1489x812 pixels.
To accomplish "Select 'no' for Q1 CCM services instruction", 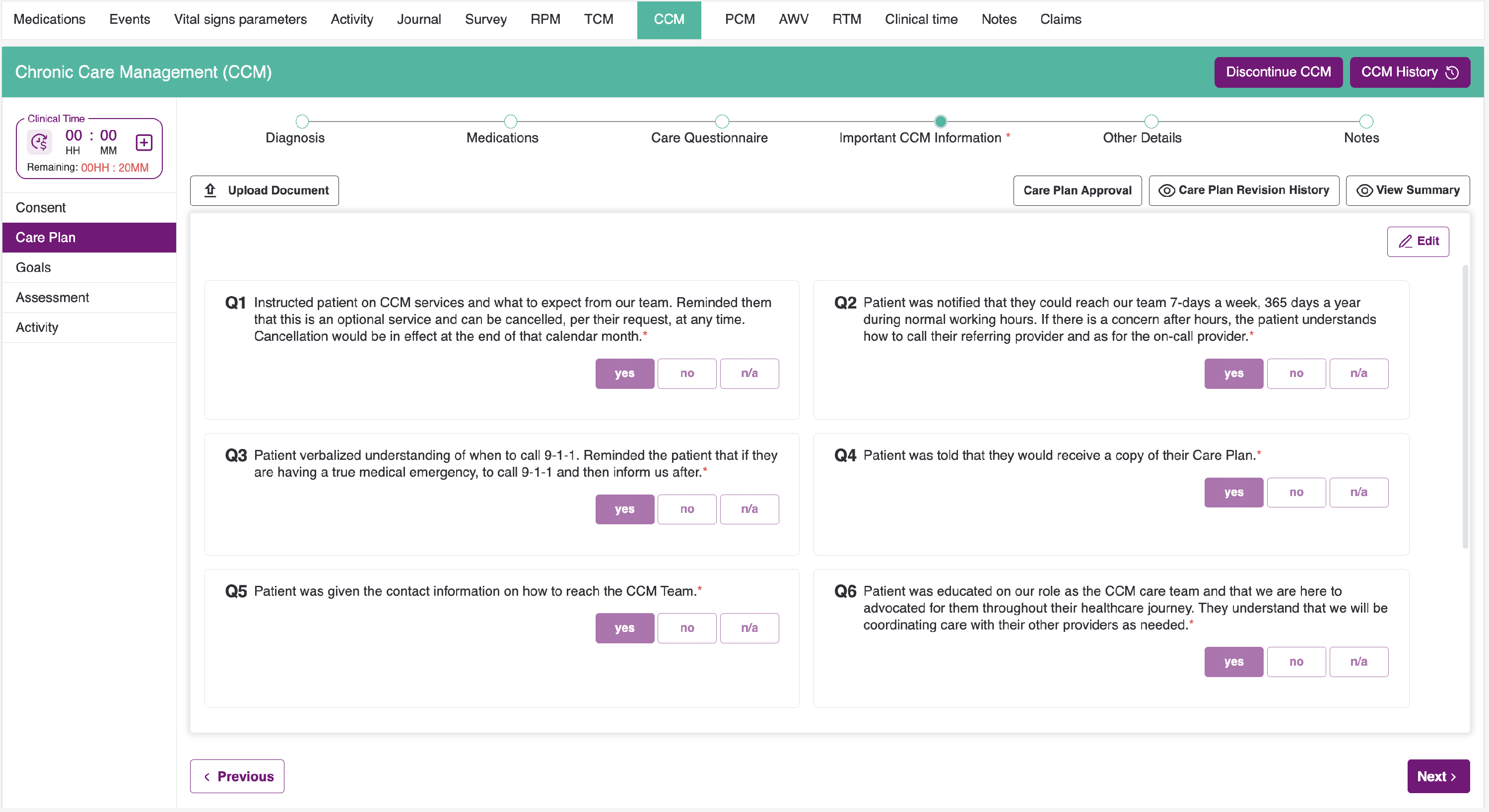I will 687,373.
